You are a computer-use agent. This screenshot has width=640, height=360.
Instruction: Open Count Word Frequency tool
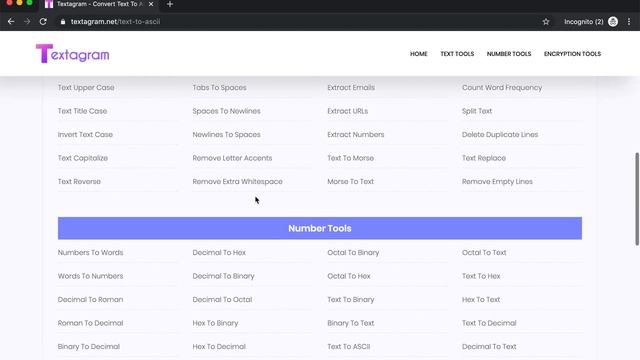[502, 87]
